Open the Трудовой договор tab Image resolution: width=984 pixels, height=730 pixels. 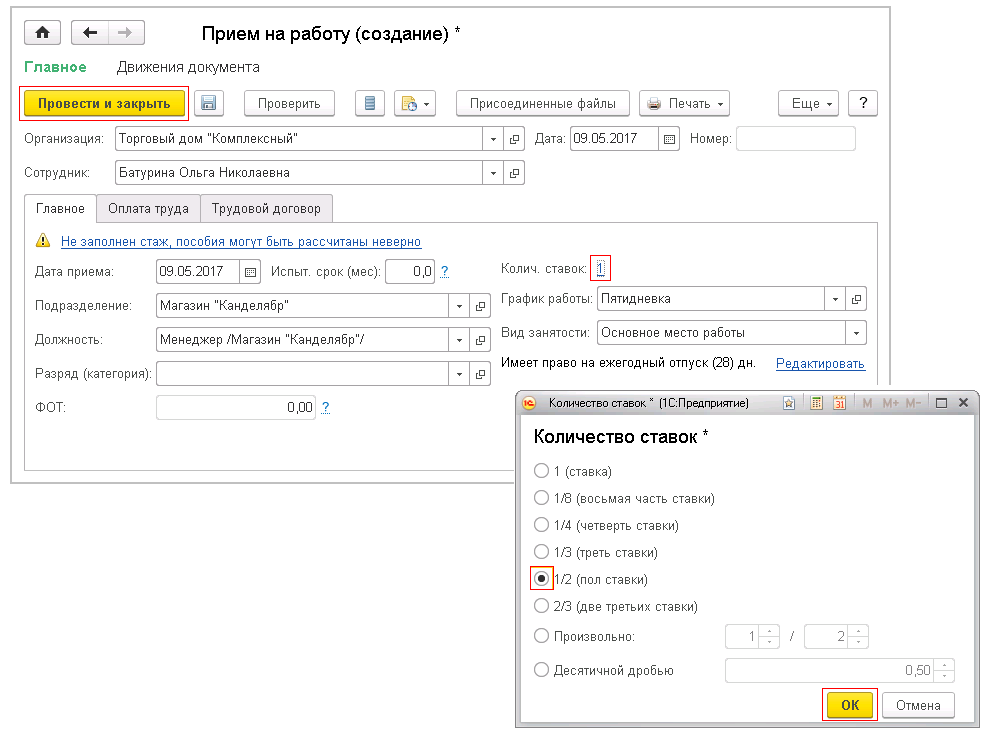266,208
